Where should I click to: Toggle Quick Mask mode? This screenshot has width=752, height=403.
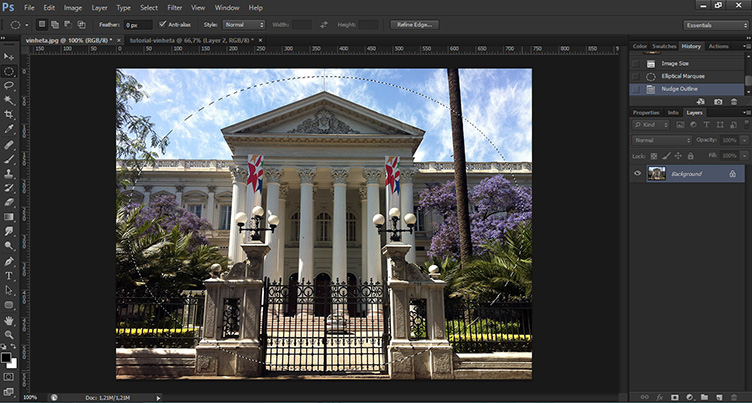point(9,376)
